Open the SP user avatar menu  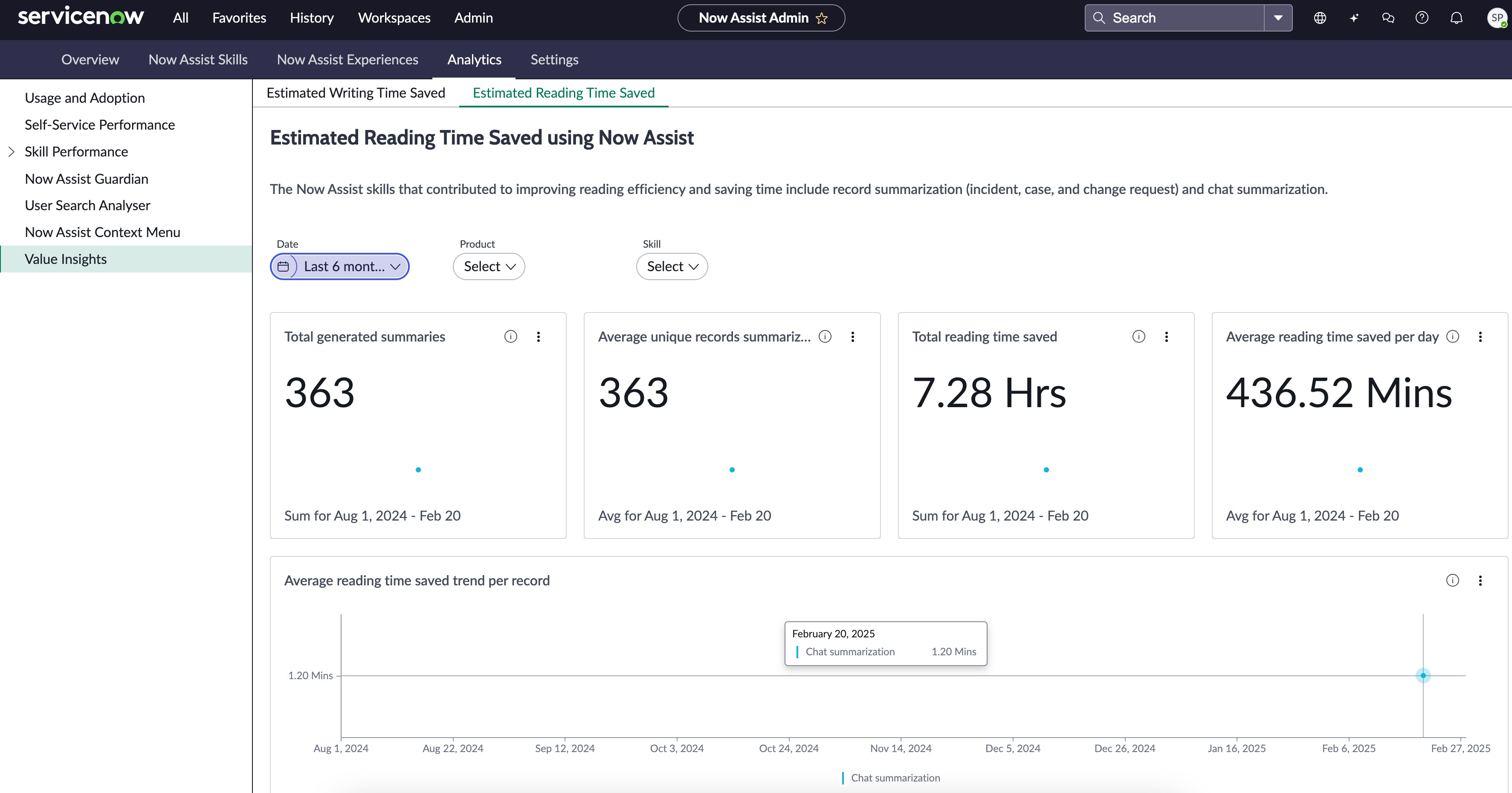[x=1497, y=18]
